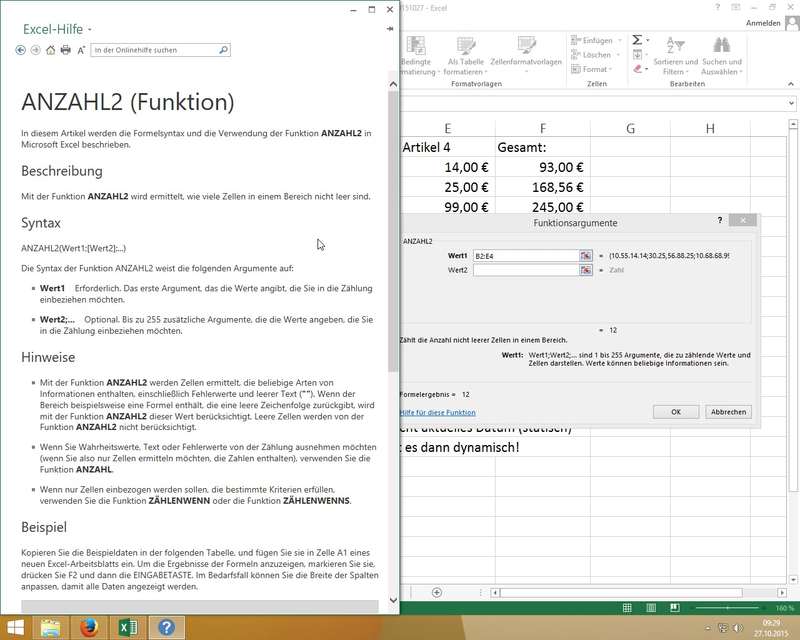Viewport: 800px width, 640px height.
Task: Click the range selector icon beside Wert2
Action: point(586,270)
